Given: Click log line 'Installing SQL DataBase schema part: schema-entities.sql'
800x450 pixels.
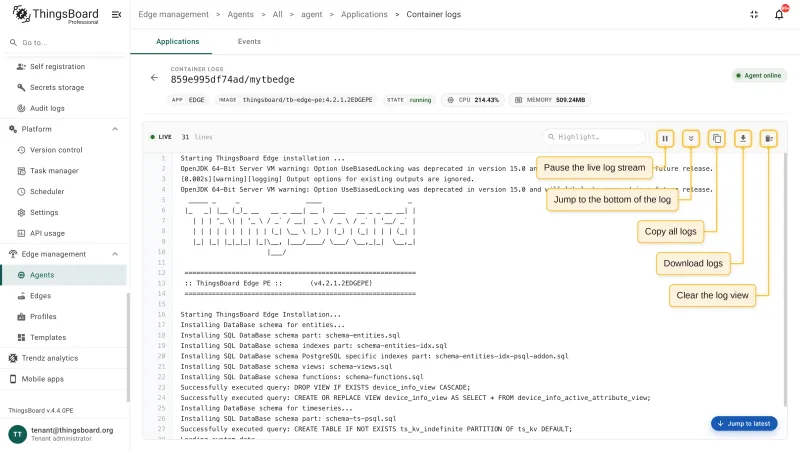Looking at the screenshot, I should click(290, 335).
